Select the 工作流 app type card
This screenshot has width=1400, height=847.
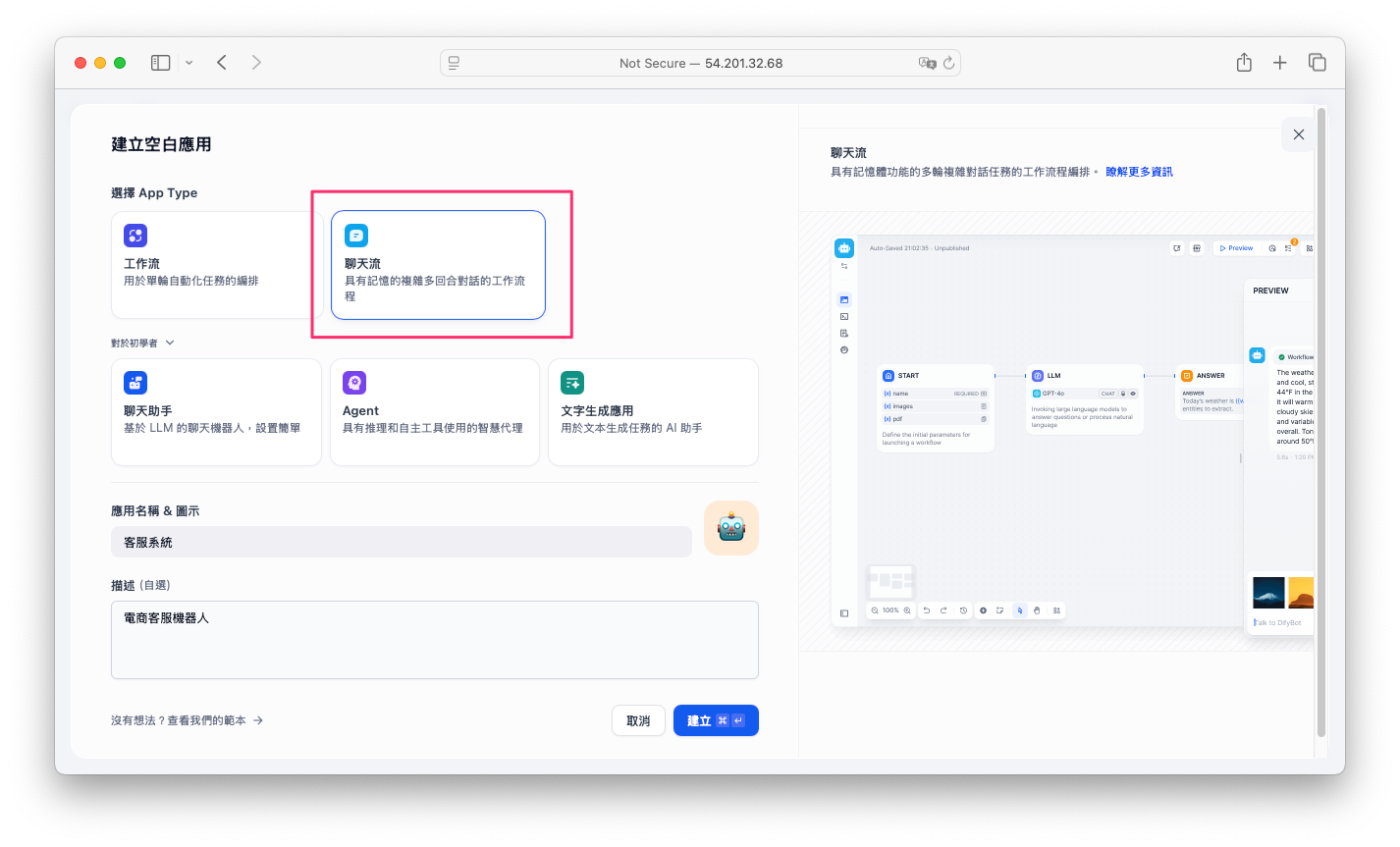217,265
